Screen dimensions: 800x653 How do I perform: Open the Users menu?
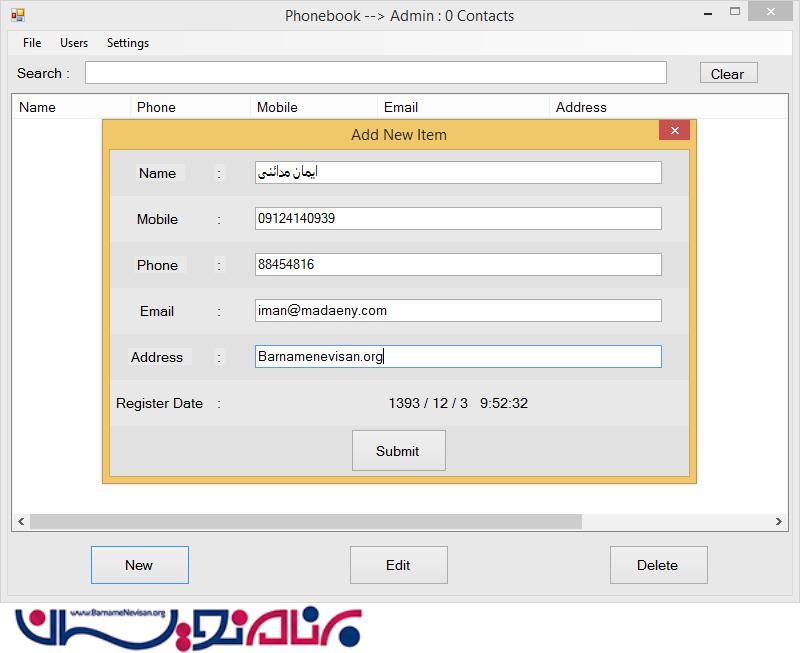(x=74, y=43)
